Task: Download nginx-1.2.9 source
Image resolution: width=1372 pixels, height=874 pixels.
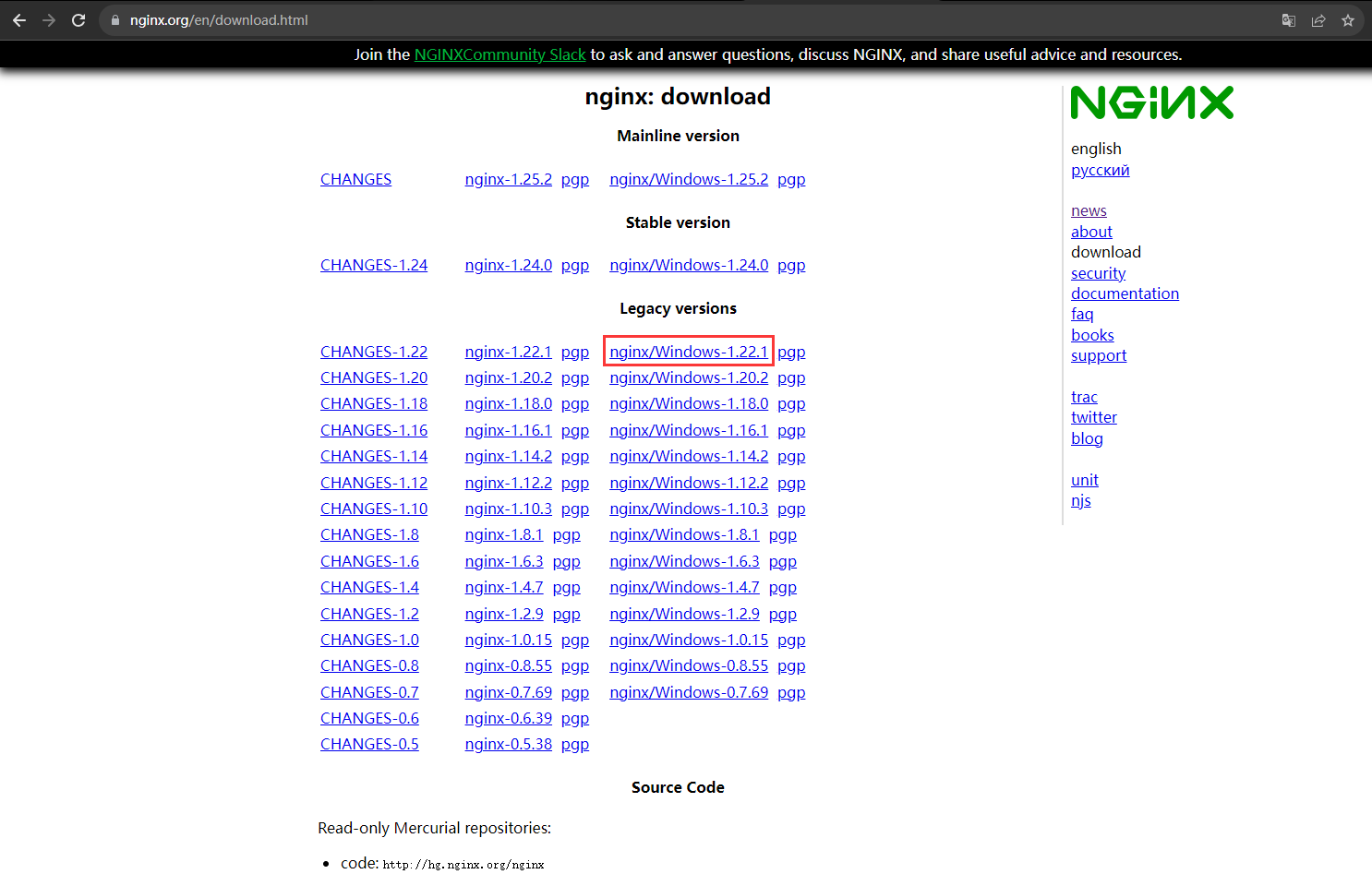Action: point(504,614)
